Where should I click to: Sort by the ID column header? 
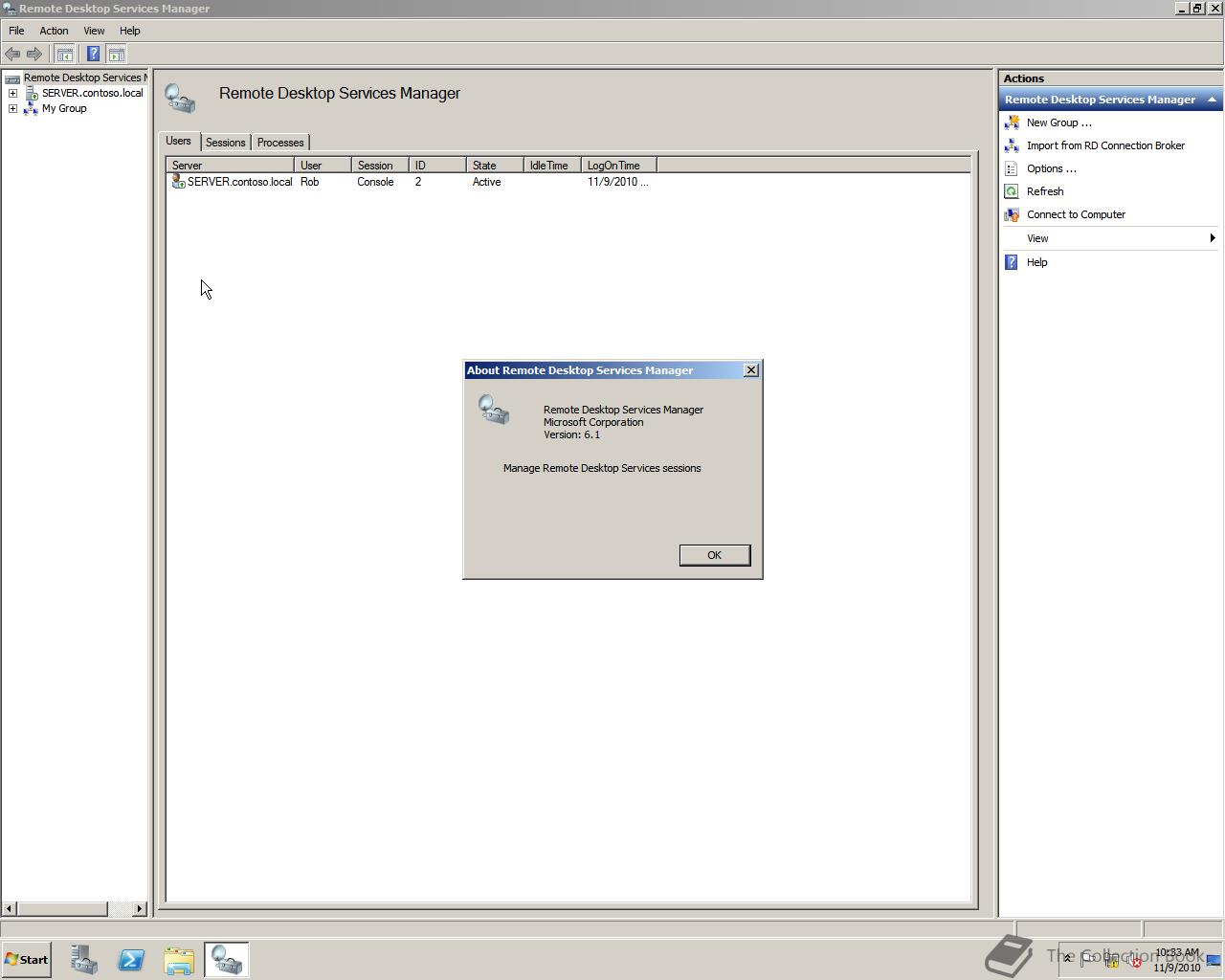(x=437, y=166)
